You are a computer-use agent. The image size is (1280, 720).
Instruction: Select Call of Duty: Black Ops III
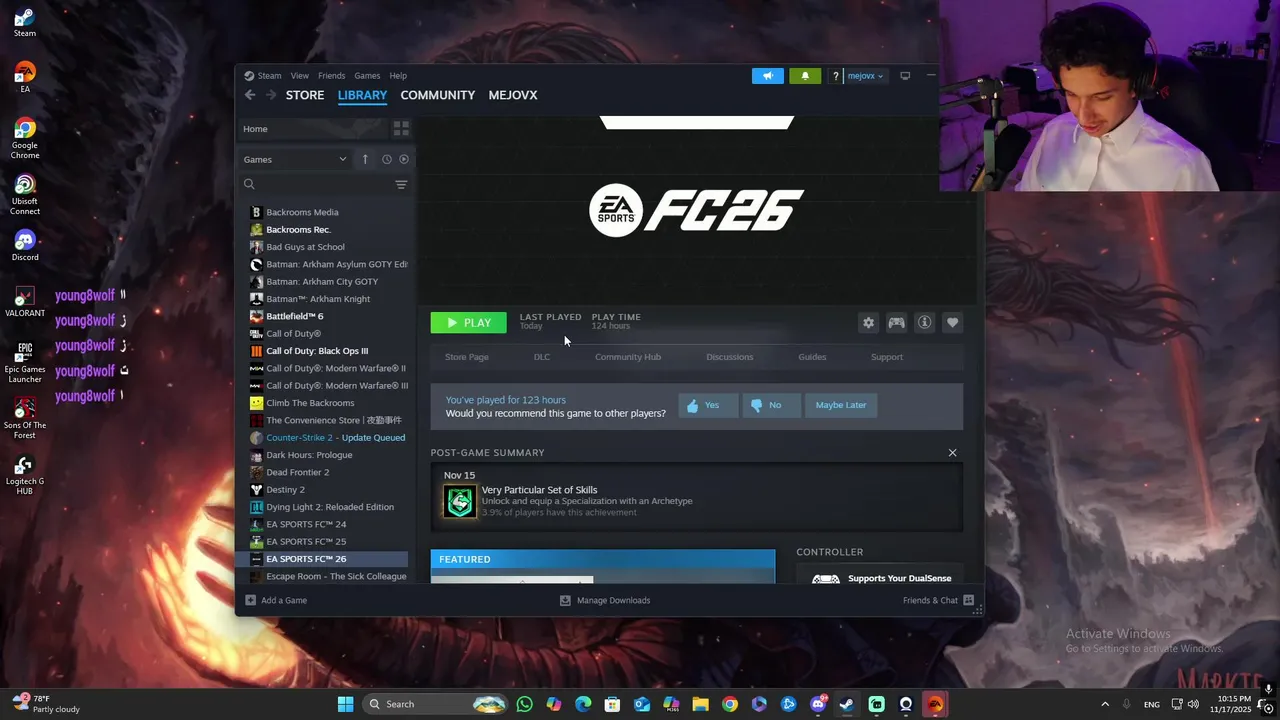(323, 351)
